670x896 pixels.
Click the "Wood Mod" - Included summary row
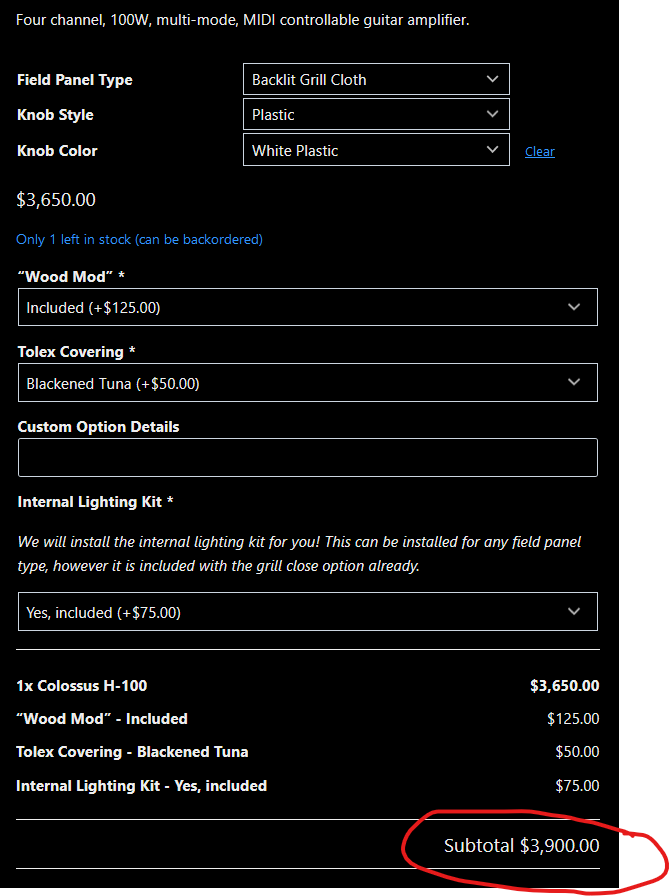coord(102,719)
